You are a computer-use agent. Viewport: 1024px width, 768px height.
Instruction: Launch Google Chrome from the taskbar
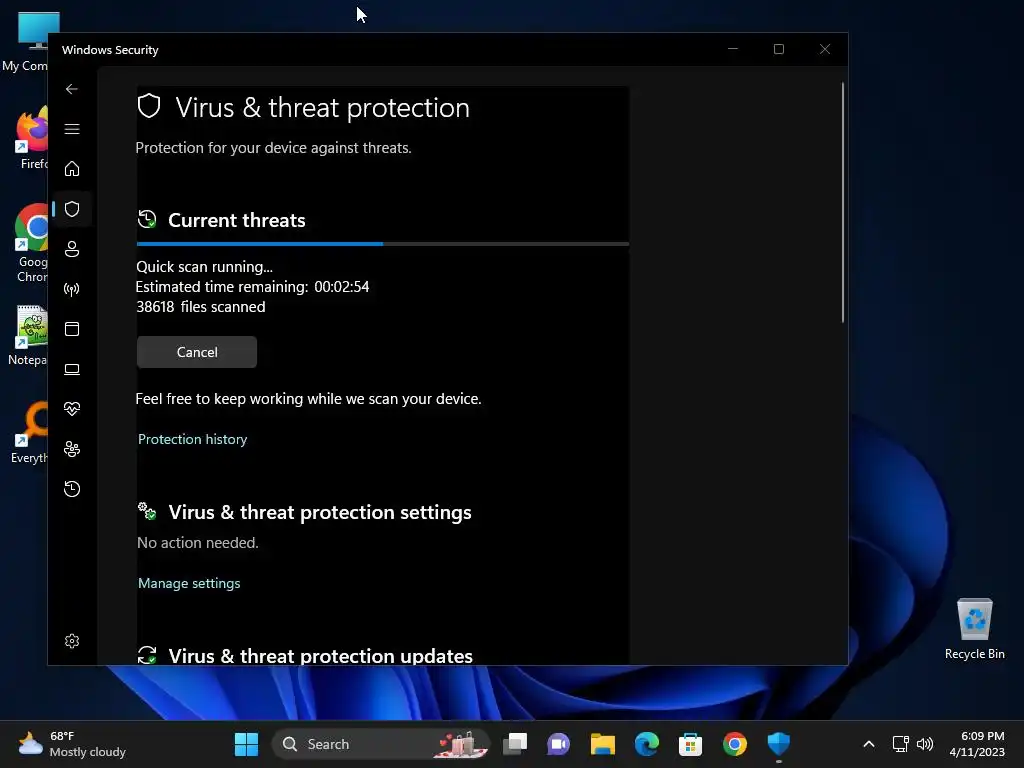click(x=735, y=744)
